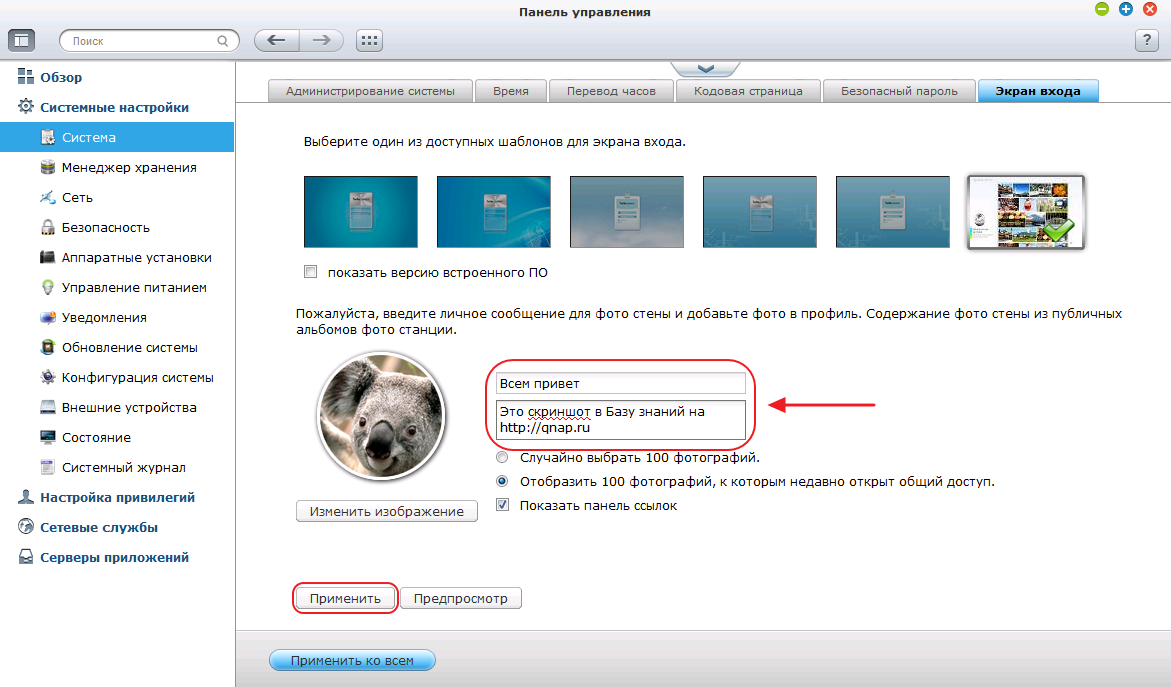
Task: Open the Сеть network icon
Action: [48, 197]
